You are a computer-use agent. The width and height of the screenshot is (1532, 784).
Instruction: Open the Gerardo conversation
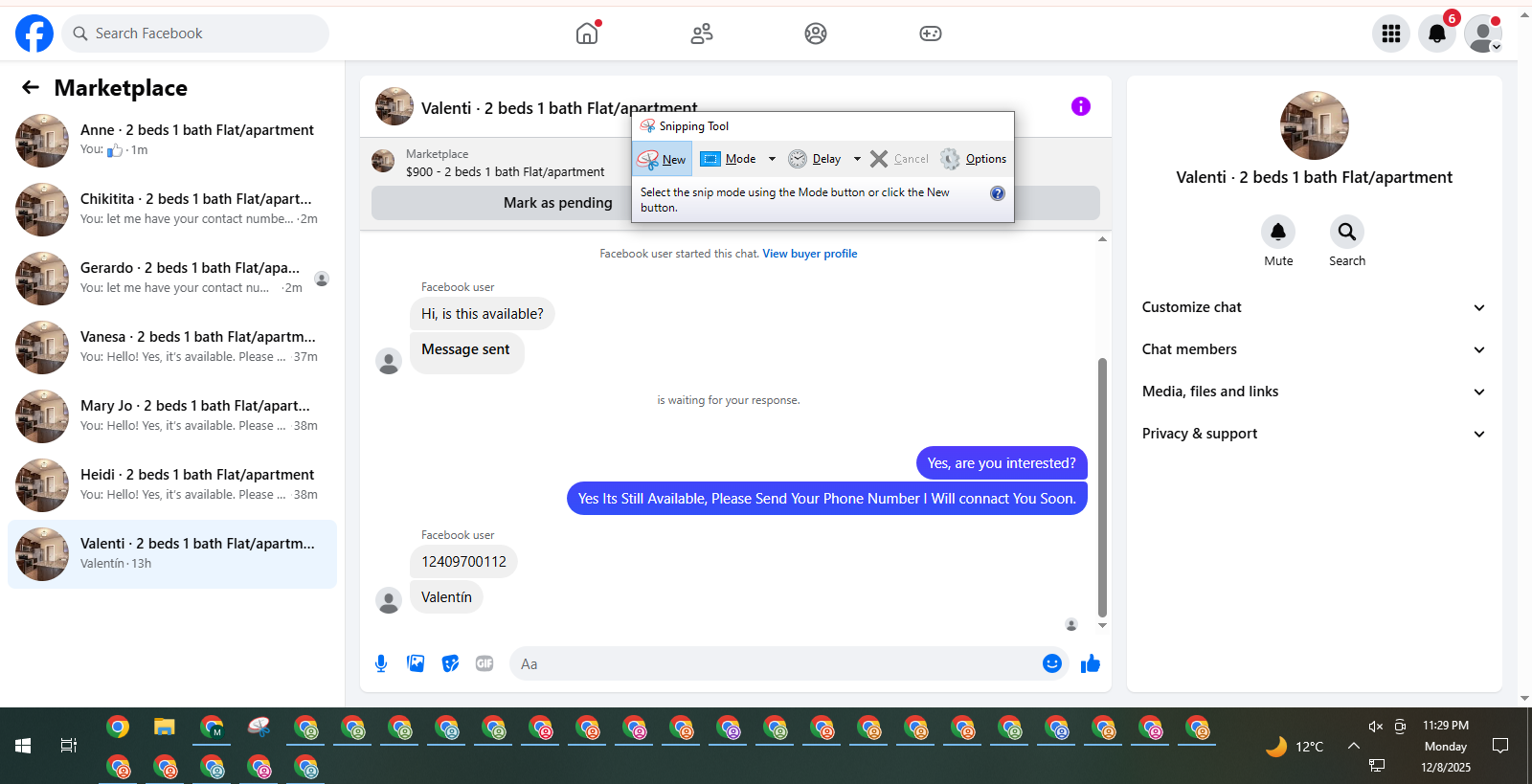pyautogui.click(x=172, y=279)
